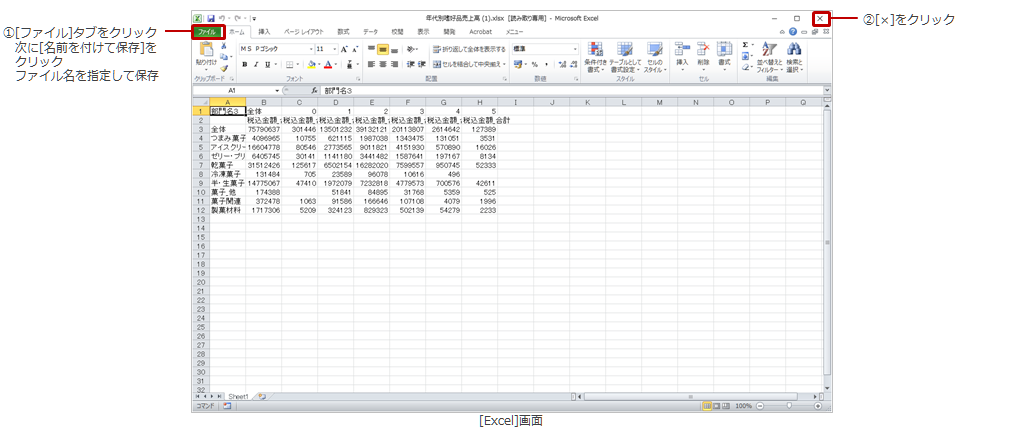Click the Clear eraser icon
This screenshot has height=440, width=1024.
[745, 67]
